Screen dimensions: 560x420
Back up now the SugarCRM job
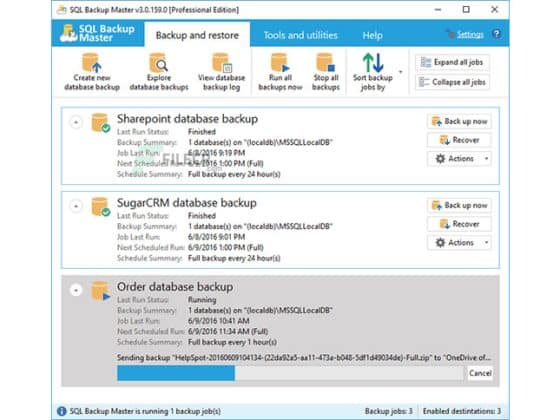click(459, 205)
